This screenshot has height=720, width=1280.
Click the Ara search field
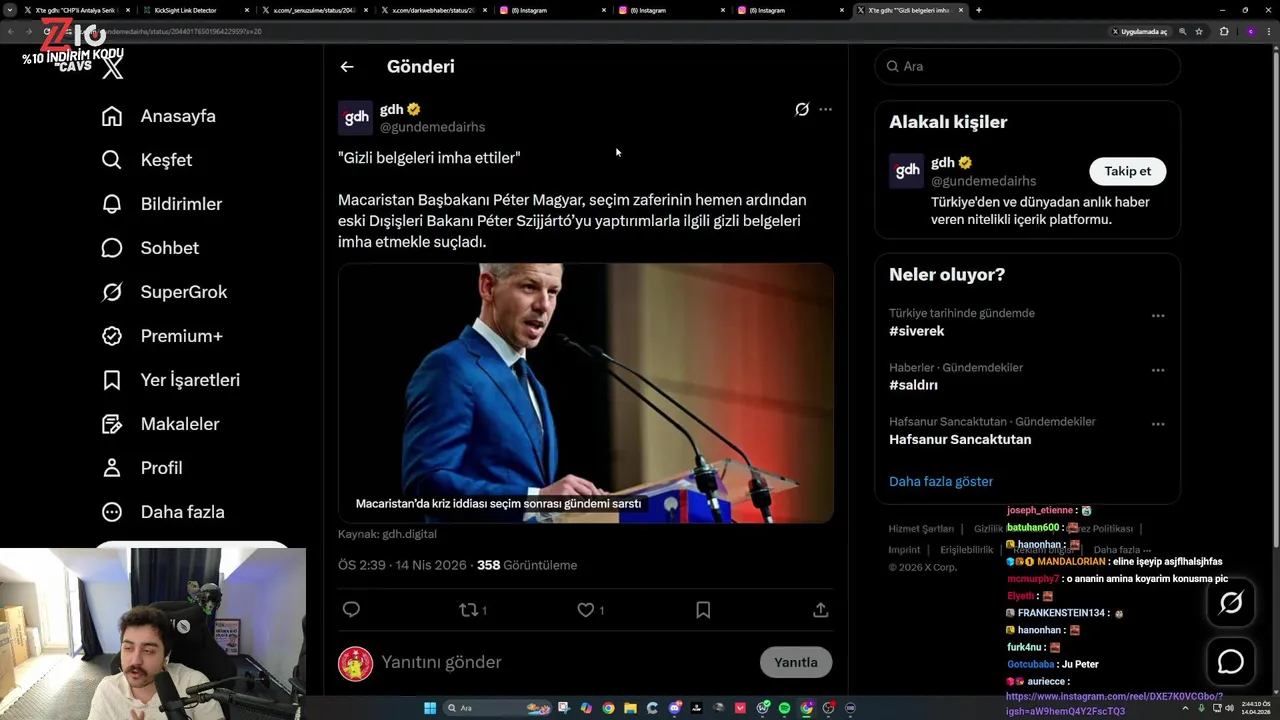[1028, 66]
